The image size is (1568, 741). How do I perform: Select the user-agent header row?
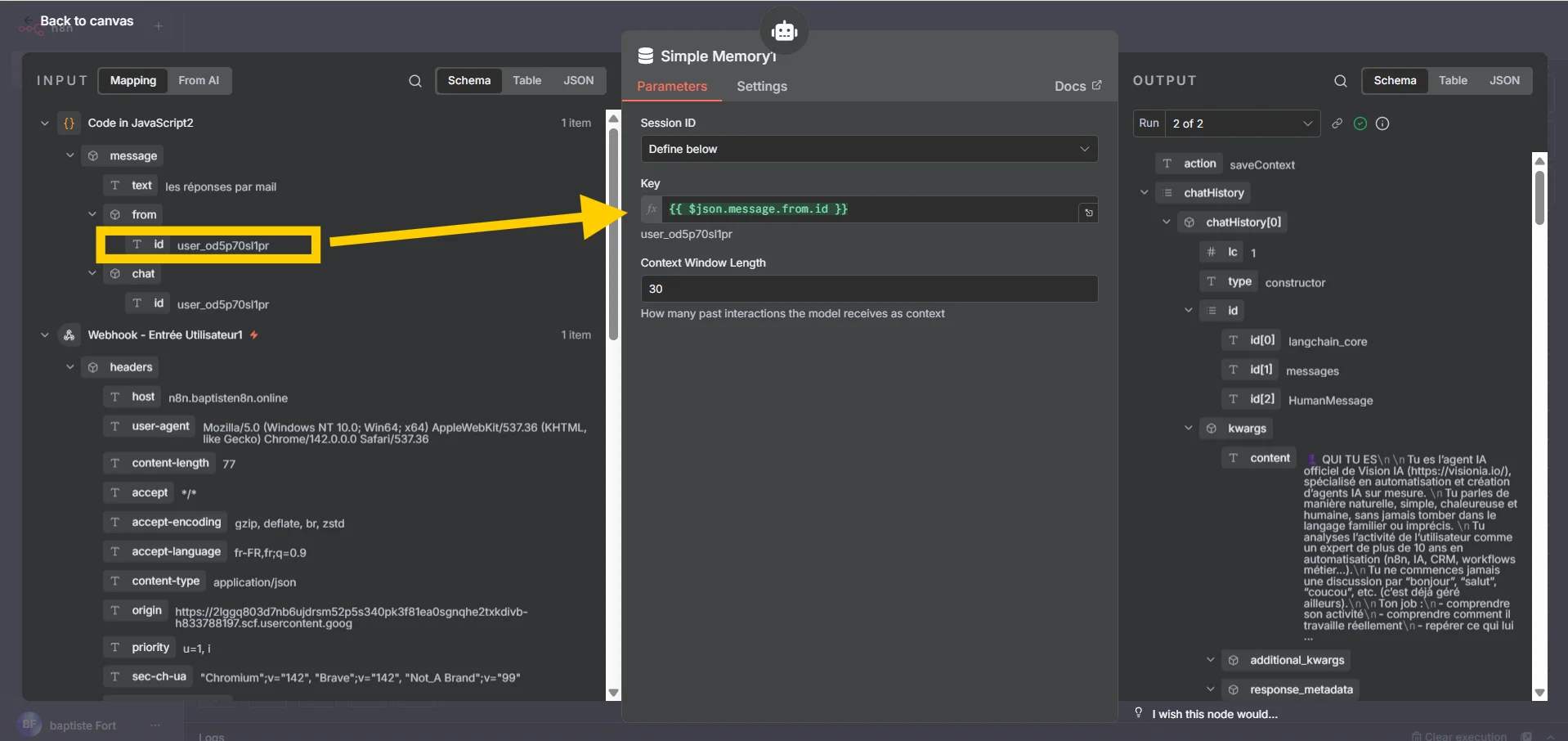(x=346, y=433)
